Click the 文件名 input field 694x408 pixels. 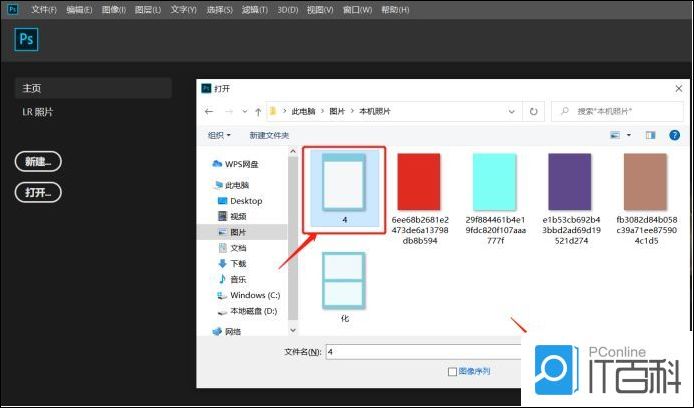click(x=420, y=352)
